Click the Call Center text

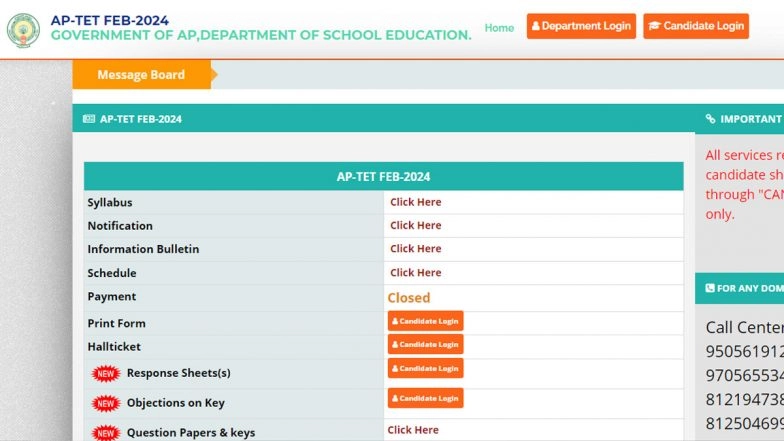pos(744,328)
